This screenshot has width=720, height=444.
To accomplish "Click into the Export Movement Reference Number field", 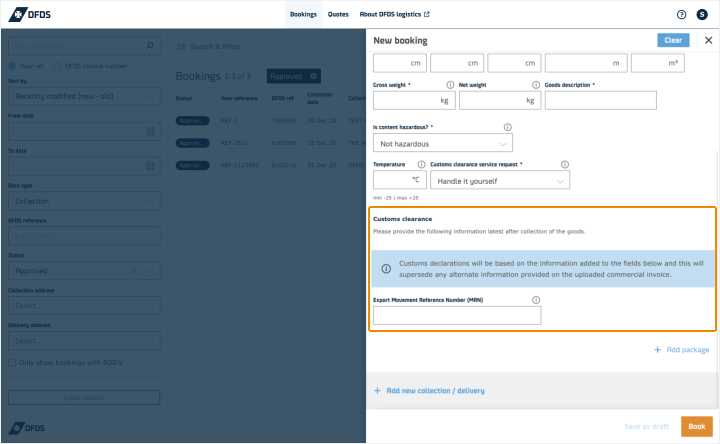I will click(x=457, y=316).
